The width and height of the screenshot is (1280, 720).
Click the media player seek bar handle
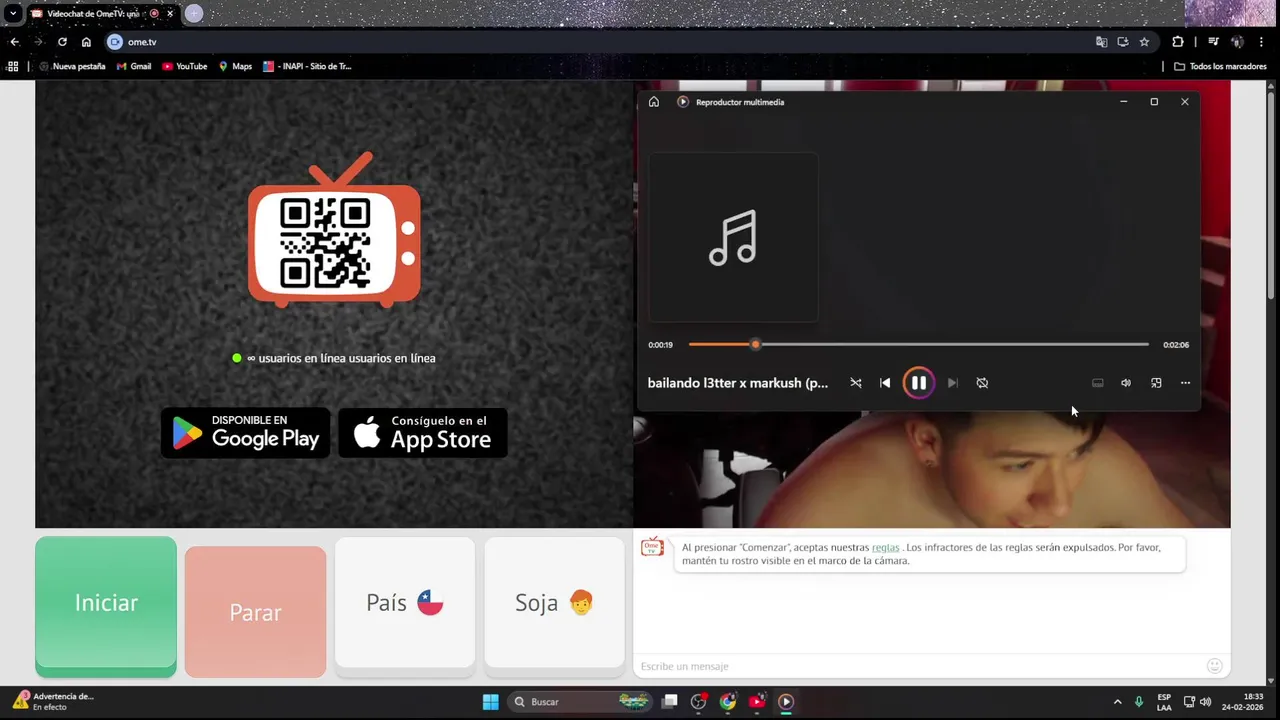[x=755, y=344]
